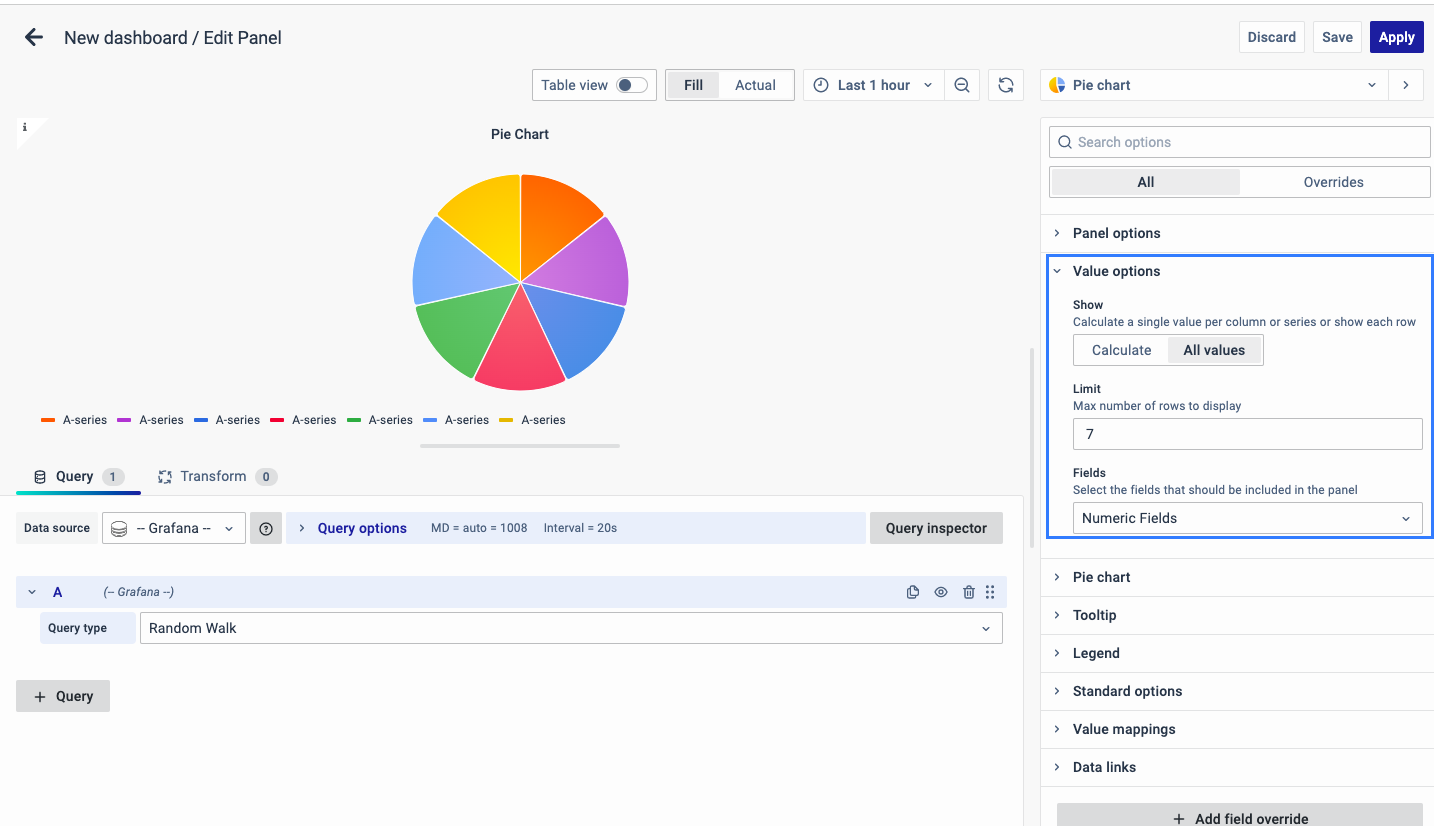Open the data source help icon
Viewport: 1434px width, 826px height.
[266, 528]
